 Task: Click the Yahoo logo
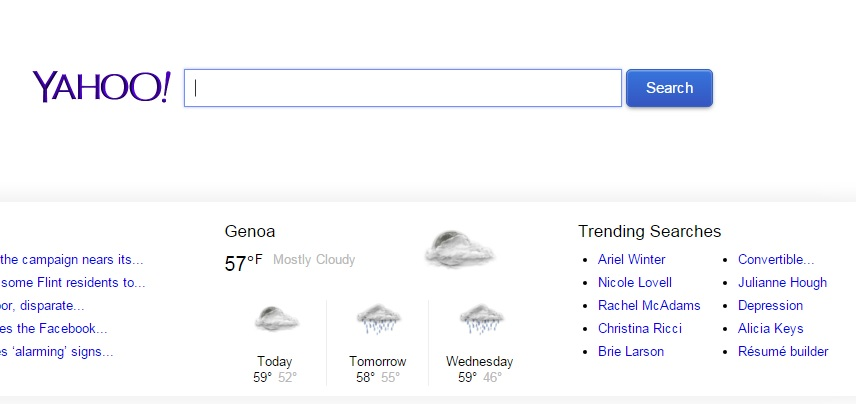point(101,87)
